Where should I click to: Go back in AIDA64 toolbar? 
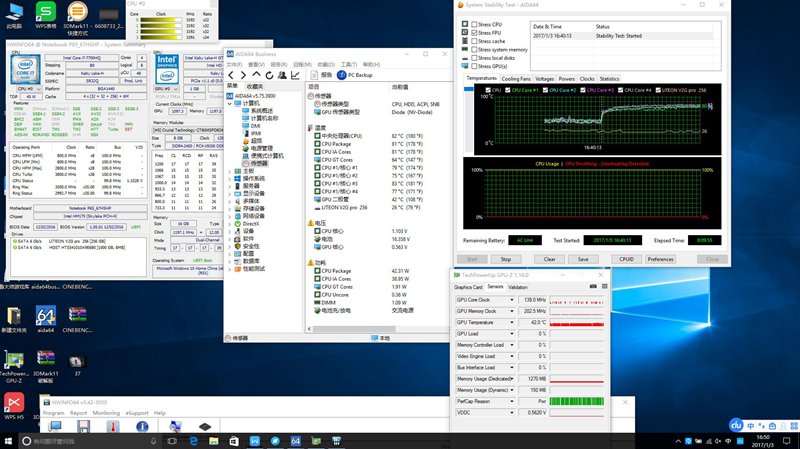(x=231, y=75)
